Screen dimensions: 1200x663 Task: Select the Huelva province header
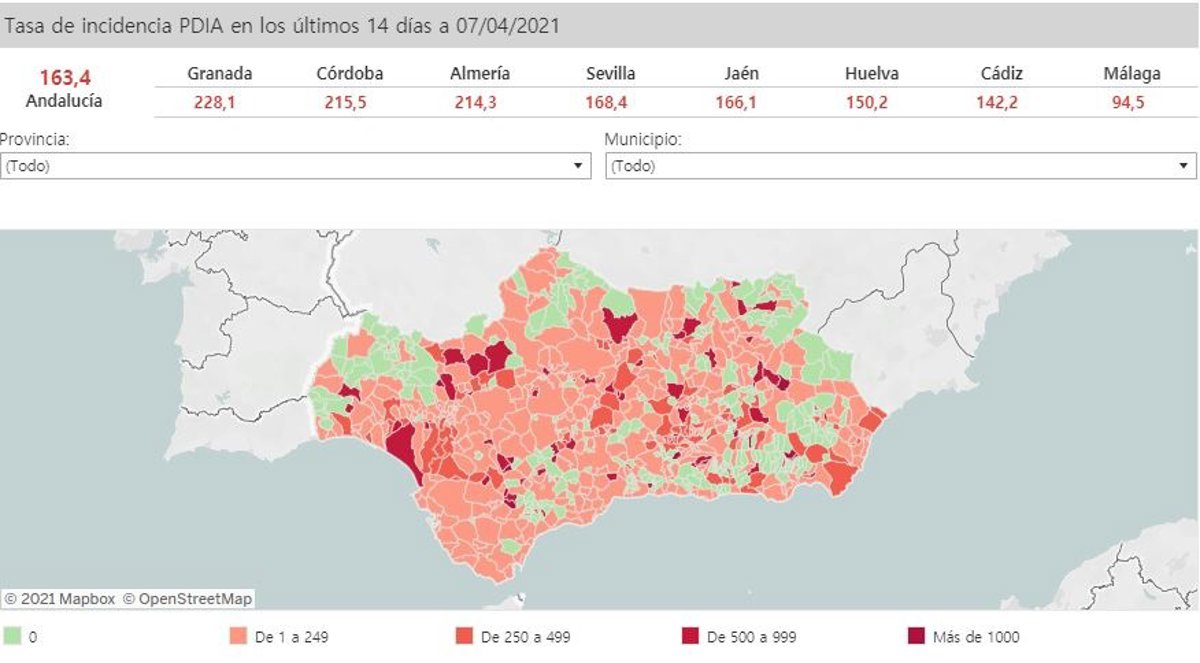pos(871,73)
